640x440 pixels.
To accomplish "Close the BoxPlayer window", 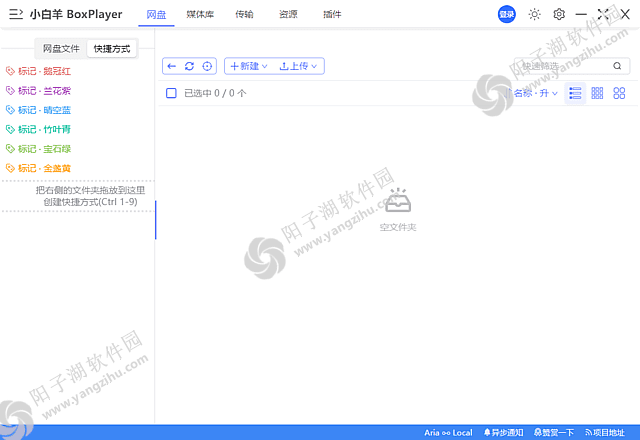I will (x=625, y=14).
